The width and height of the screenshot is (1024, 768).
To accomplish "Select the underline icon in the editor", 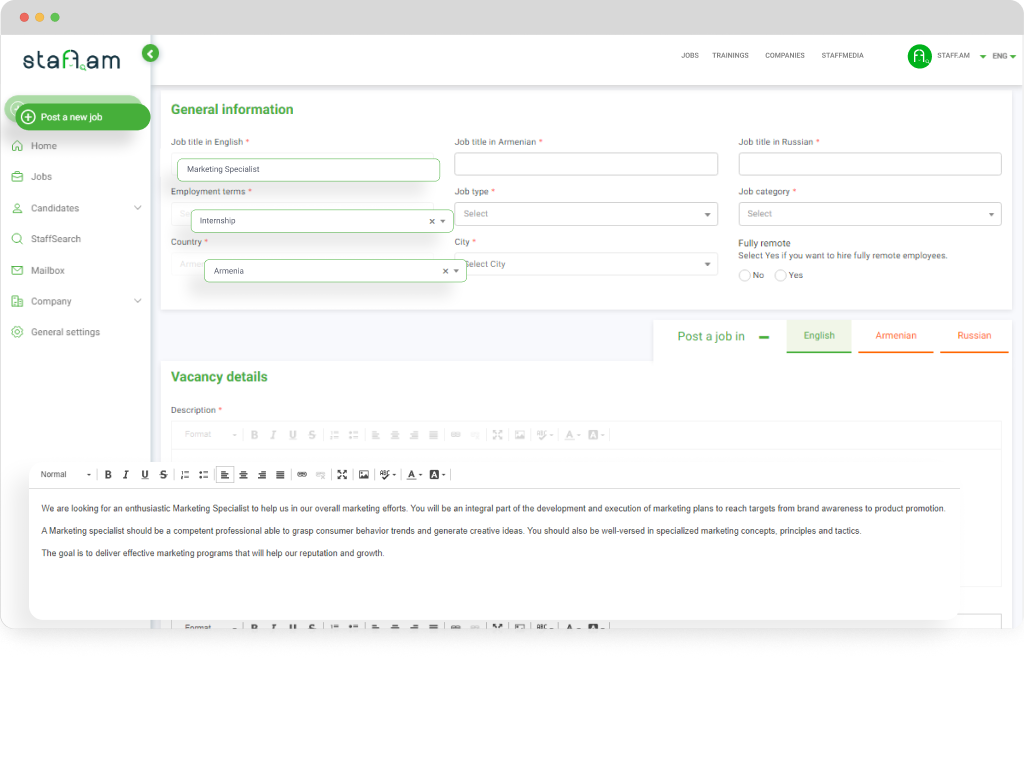I will (x=145, y=474).
